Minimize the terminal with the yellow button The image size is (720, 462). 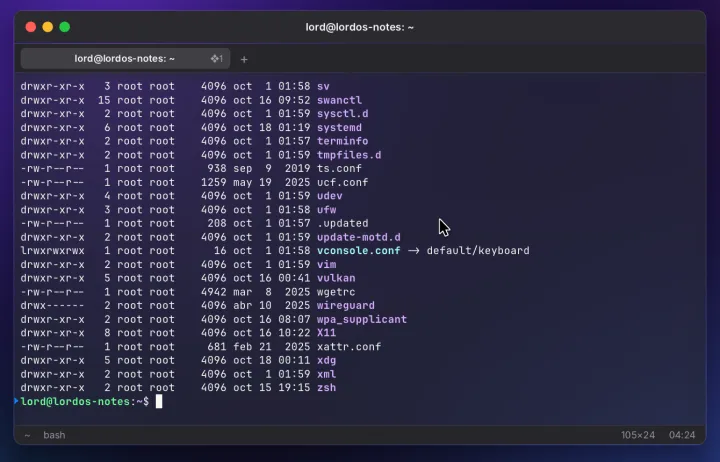[x=48, y=27]
